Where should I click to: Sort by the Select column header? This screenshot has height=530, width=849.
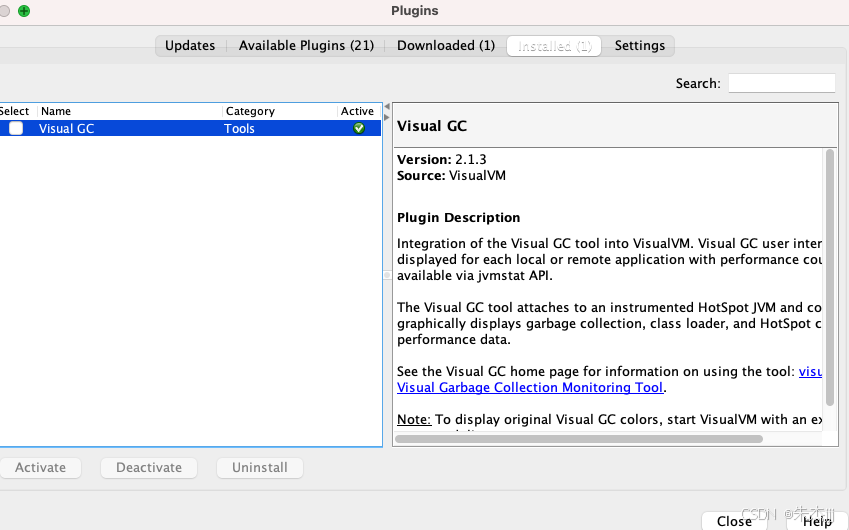16,111
